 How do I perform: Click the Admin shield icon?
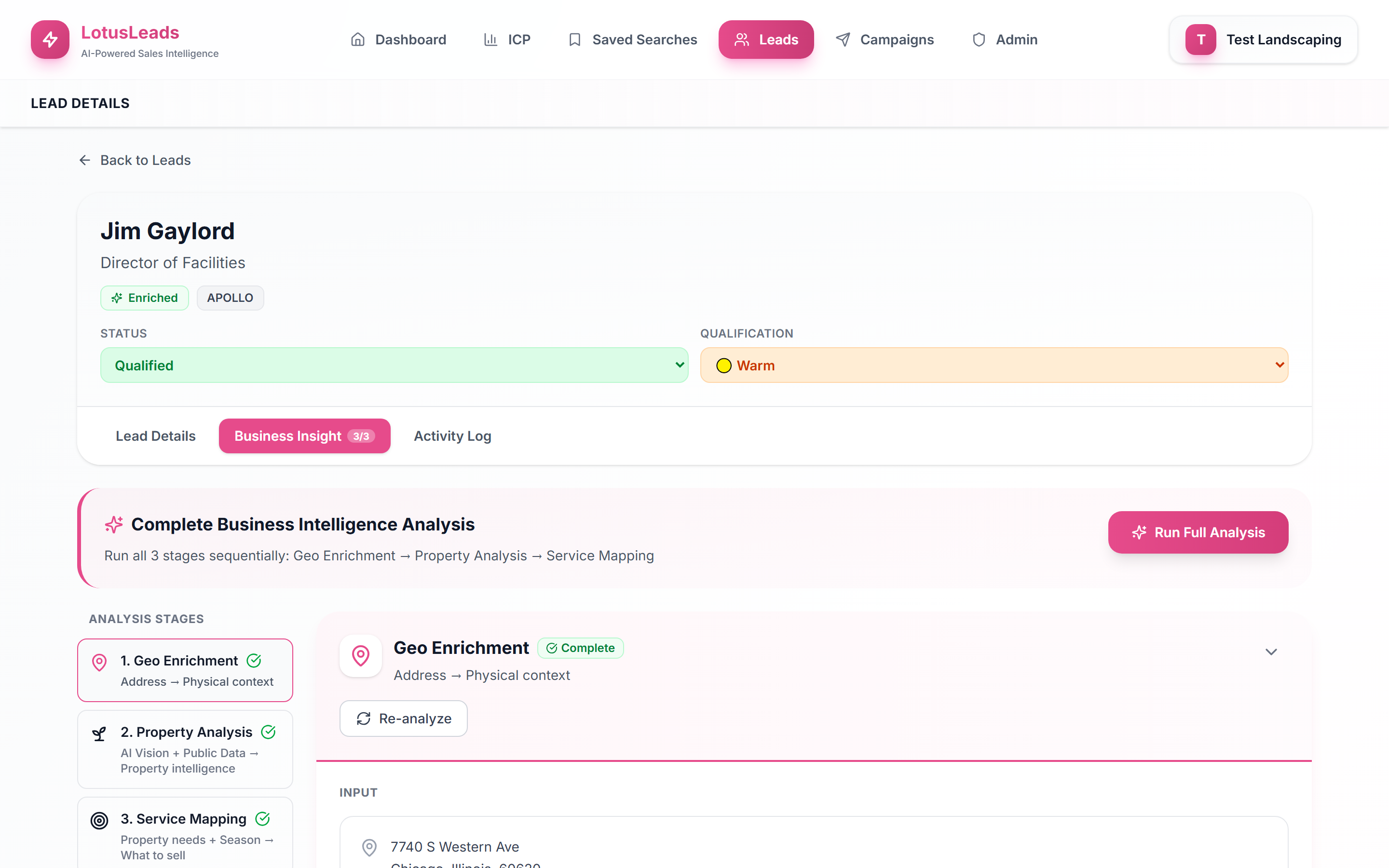pyautogui.click(x=979, y=40)
